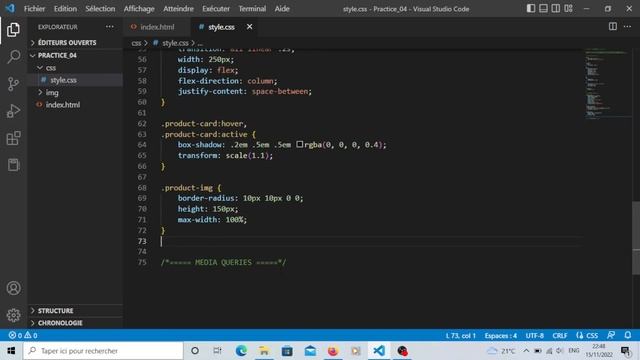Click the .product-img selector text
Screen dimensions: 640x360
point(187,188)
